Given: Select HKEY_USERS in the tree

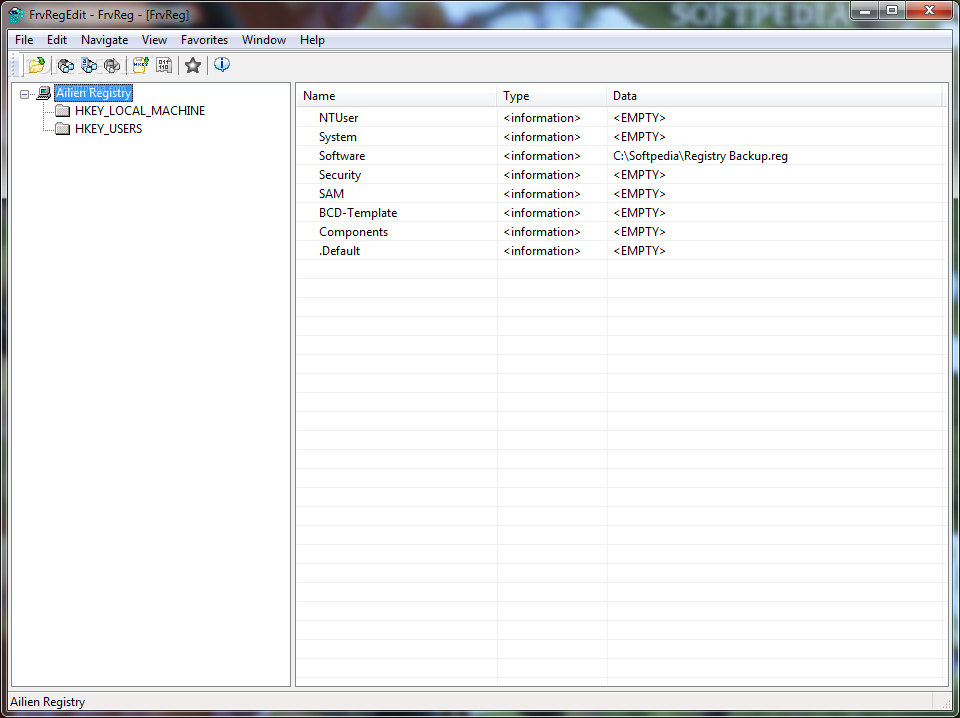Looking at the screenshot, I should tap(108, 129).
